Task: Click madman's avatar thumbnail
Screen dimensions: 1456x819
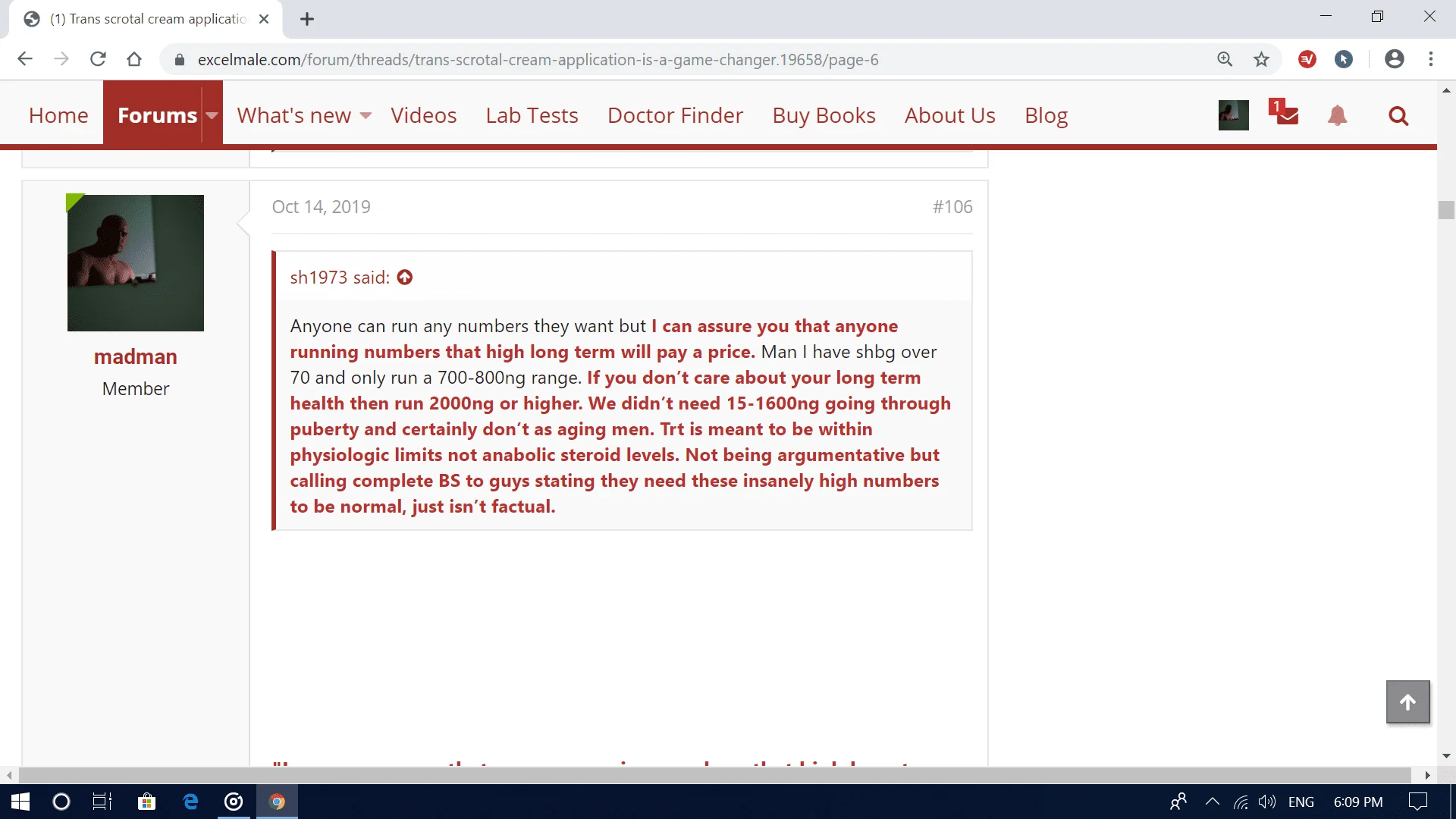Action: pos(135,262)
